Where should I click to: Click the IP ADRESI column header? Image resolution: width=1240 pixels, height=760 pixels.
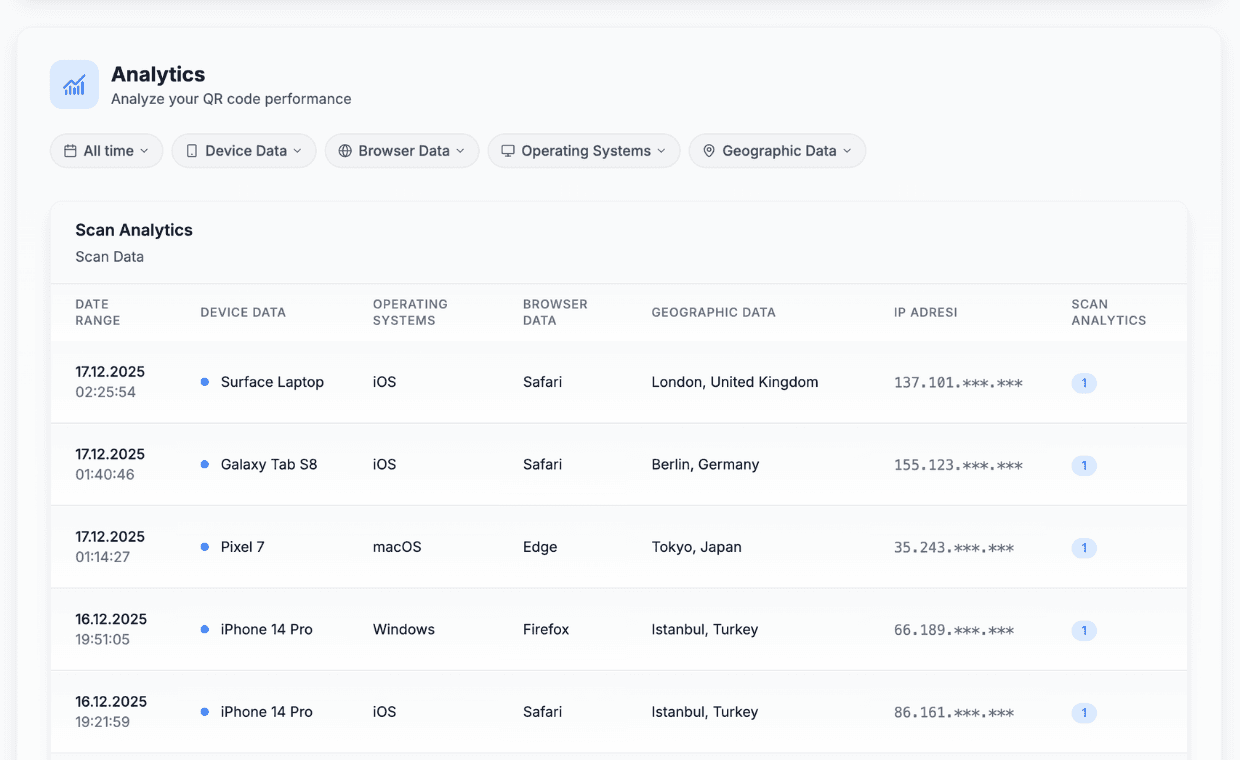pyautogui.click(x=926, y=312)
